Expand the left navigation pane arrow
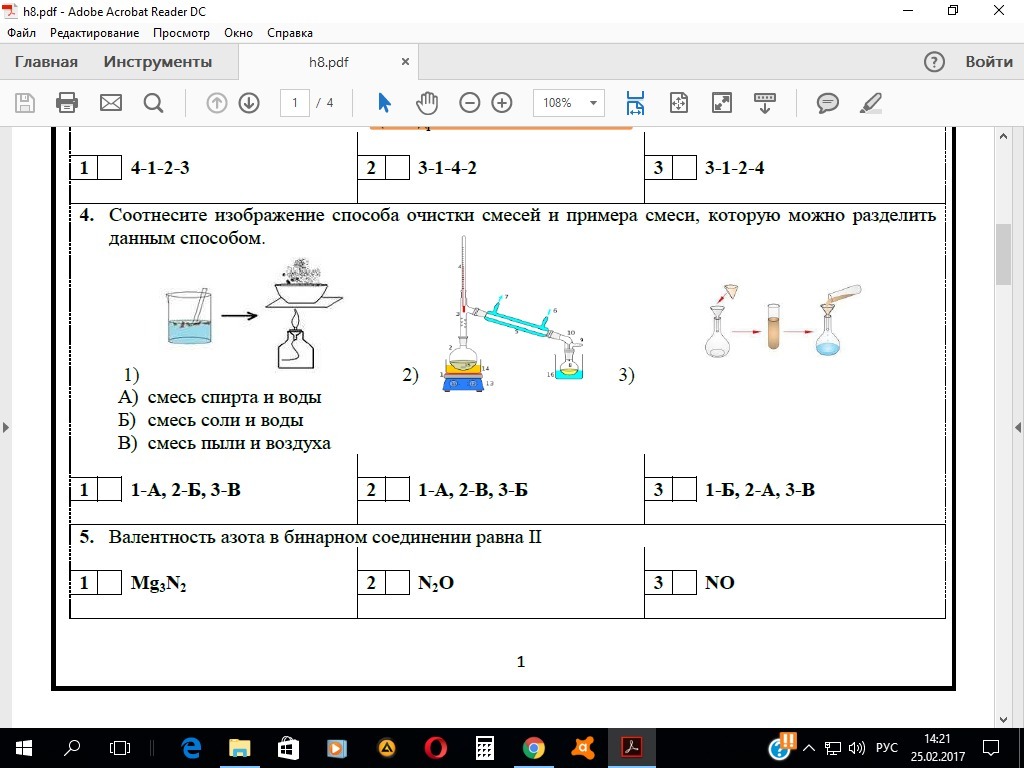Viewport: 1024px width, 768px height. pyautogui.click(x=6, y=425)
